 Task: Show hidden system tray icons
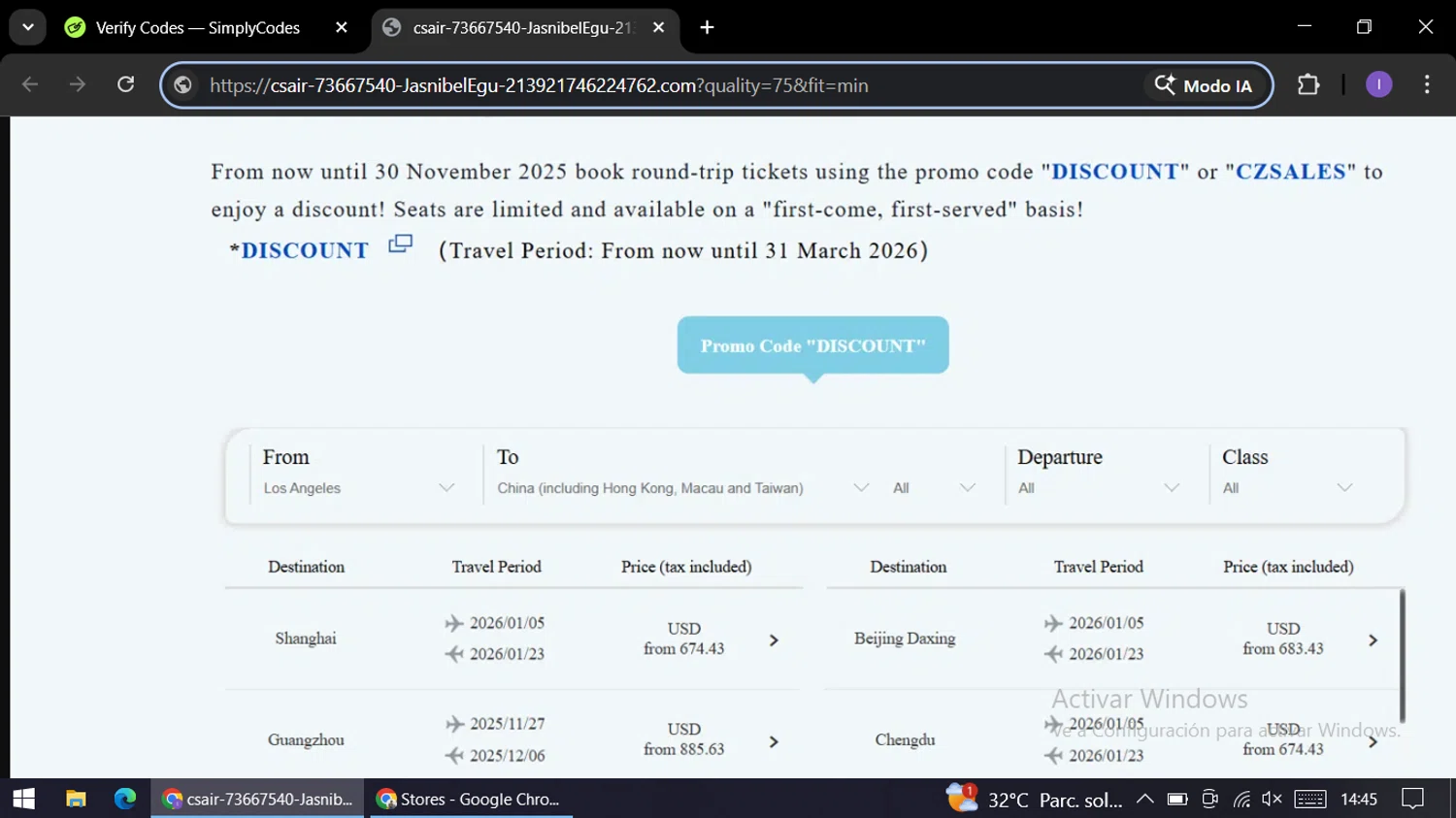point(1145,799)
